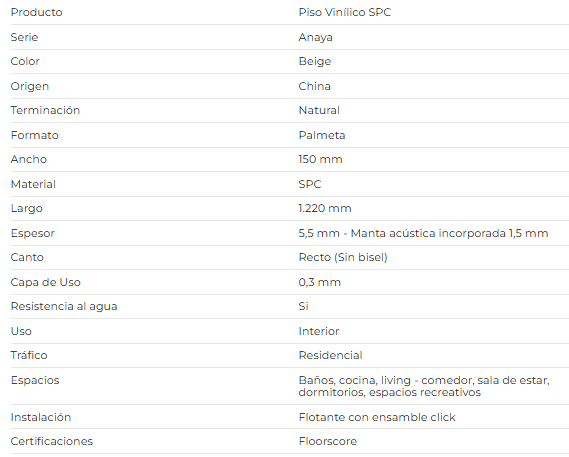Screen dimensions: 569x457
Task: Click the 'Beige' color value
Action: pos(315,61)
